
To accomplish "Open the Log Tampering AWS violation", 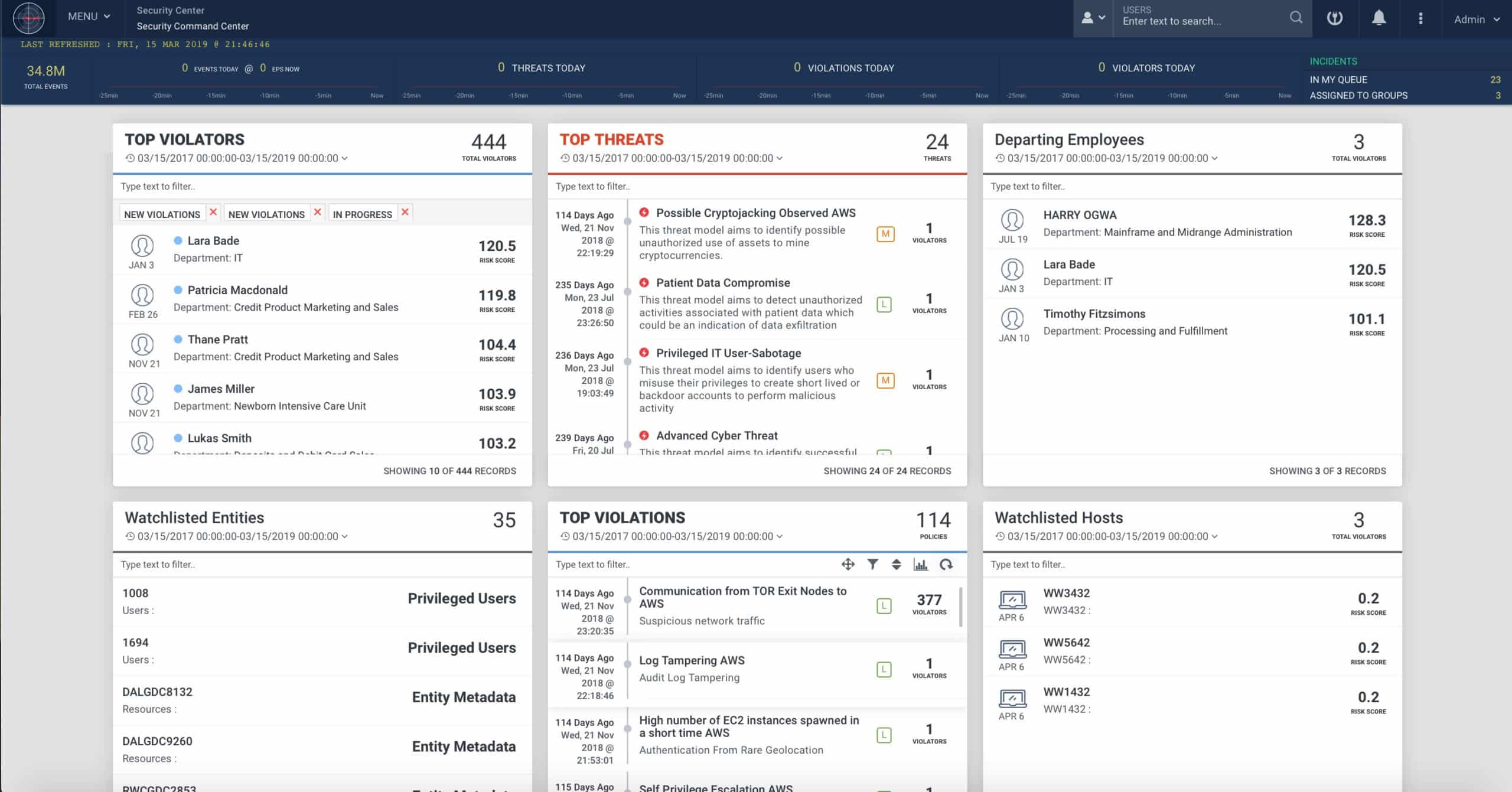I will (x=692, y=660).
